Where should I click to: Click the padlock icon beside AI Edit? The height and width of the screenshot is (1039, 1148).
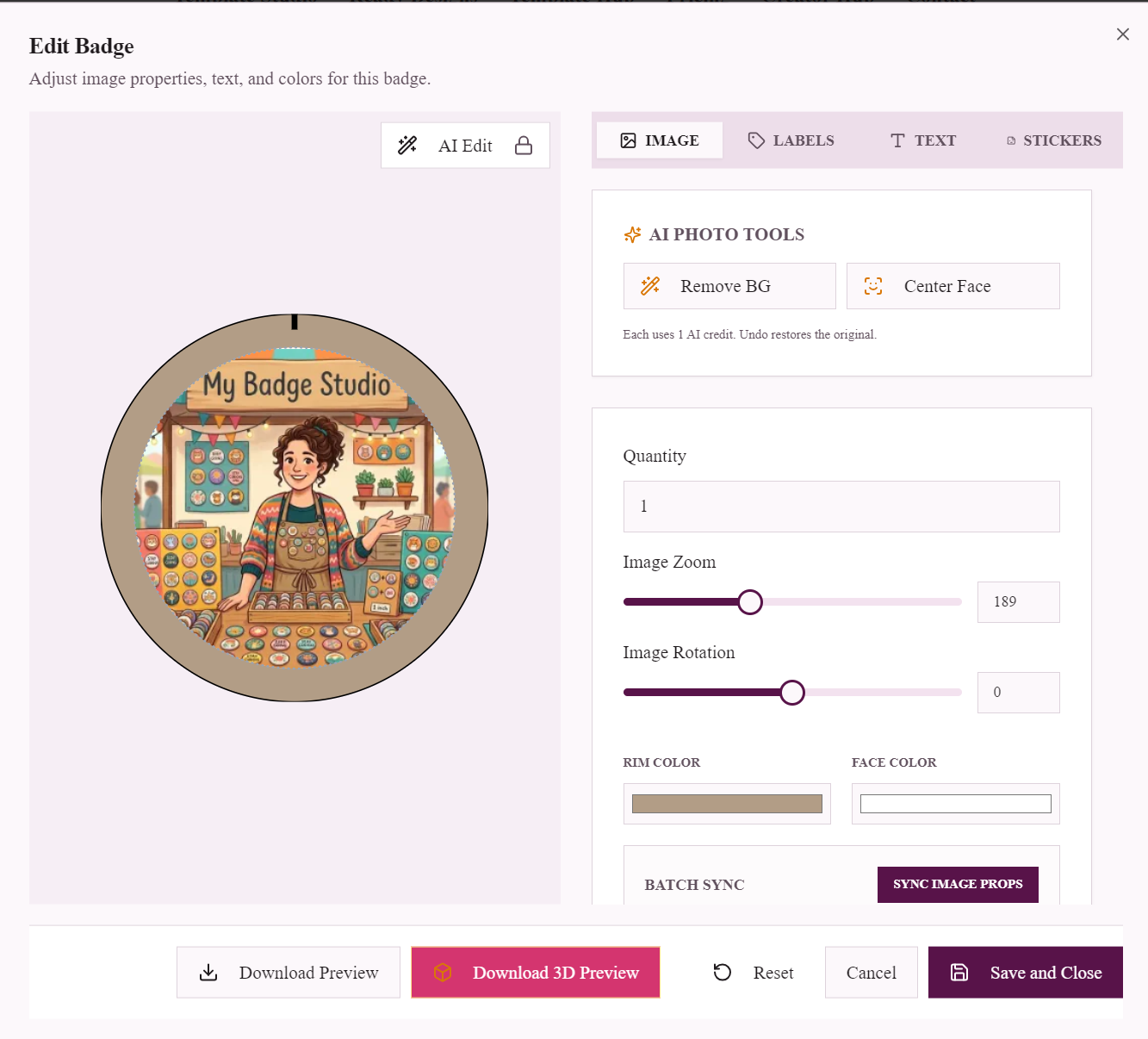click(524, 146)
